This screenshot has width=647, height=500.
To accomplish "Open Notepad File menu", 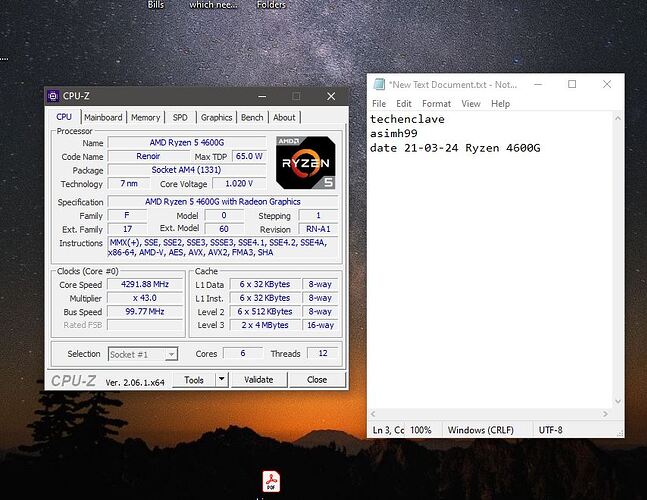I will coord(379,104).
